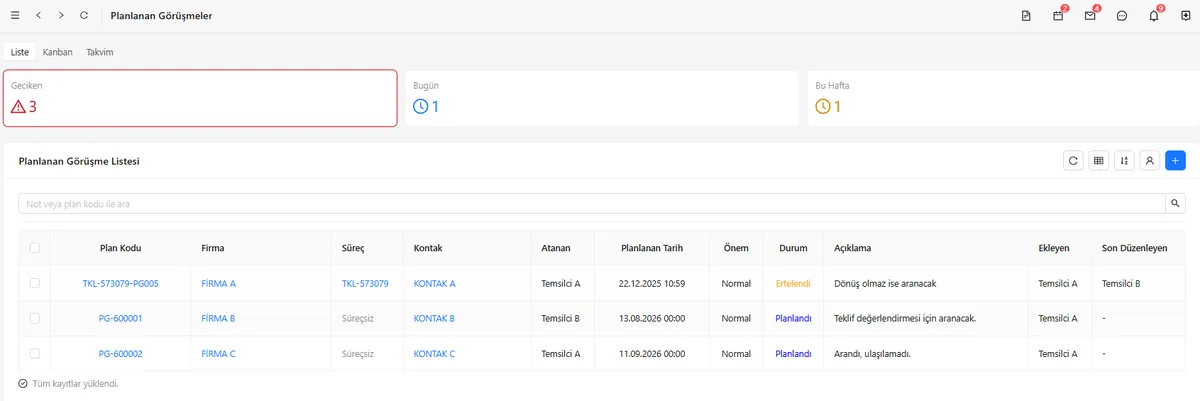Open the document notes icon

click(1026, 16)
